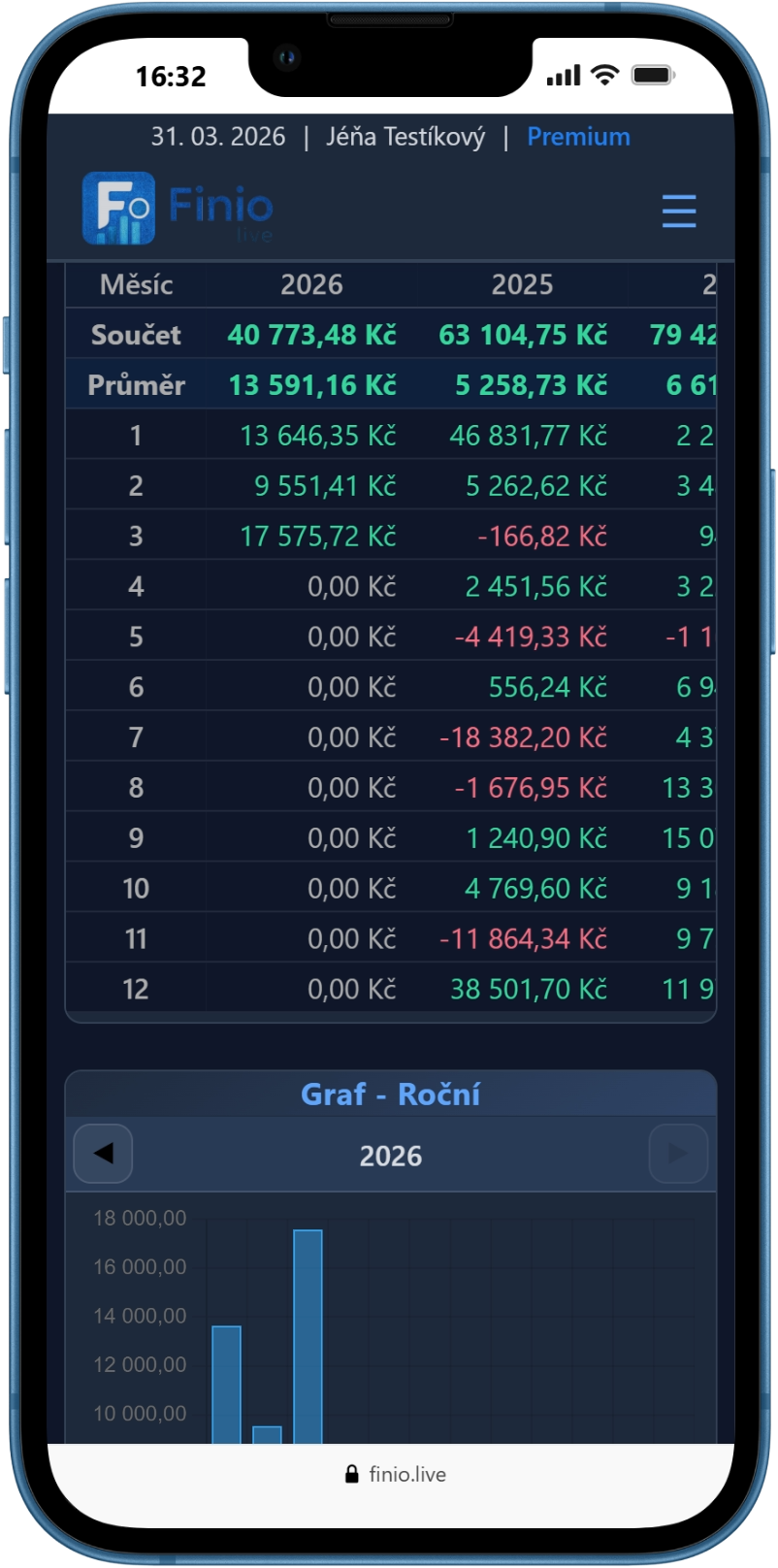778x1568 pixels.
Task: Select the 2025 Průměr average value
Action: point(531,385)
